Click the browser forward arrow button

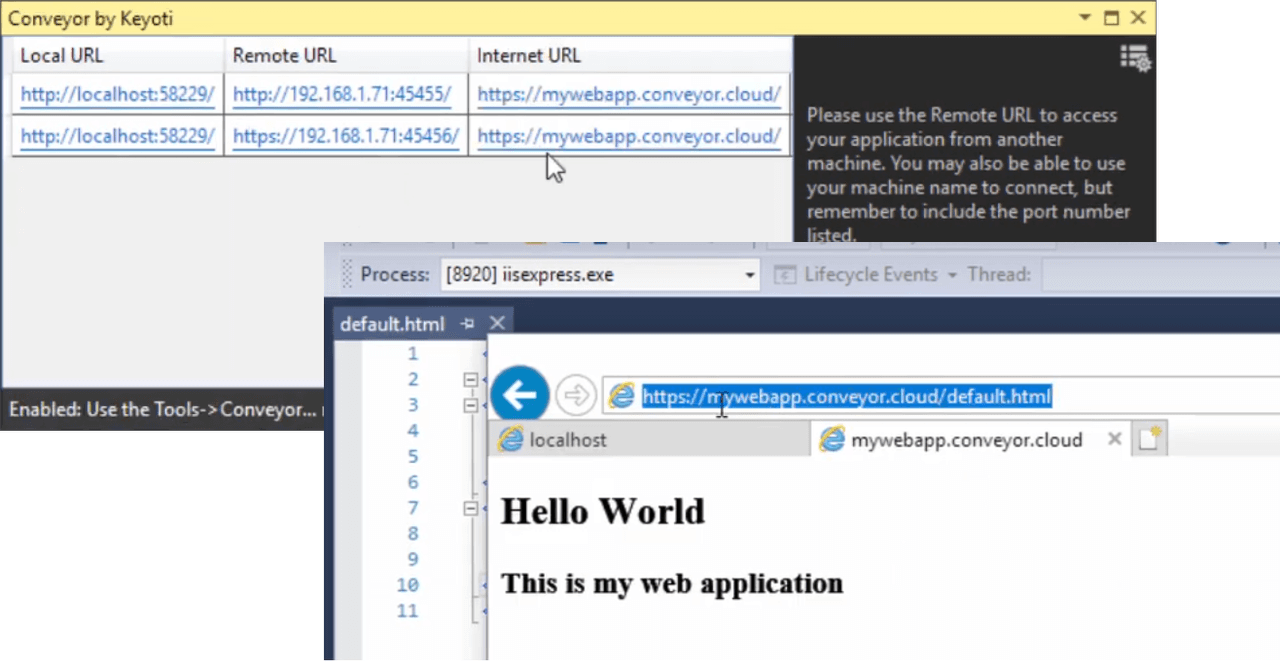(x=575, y=396)
